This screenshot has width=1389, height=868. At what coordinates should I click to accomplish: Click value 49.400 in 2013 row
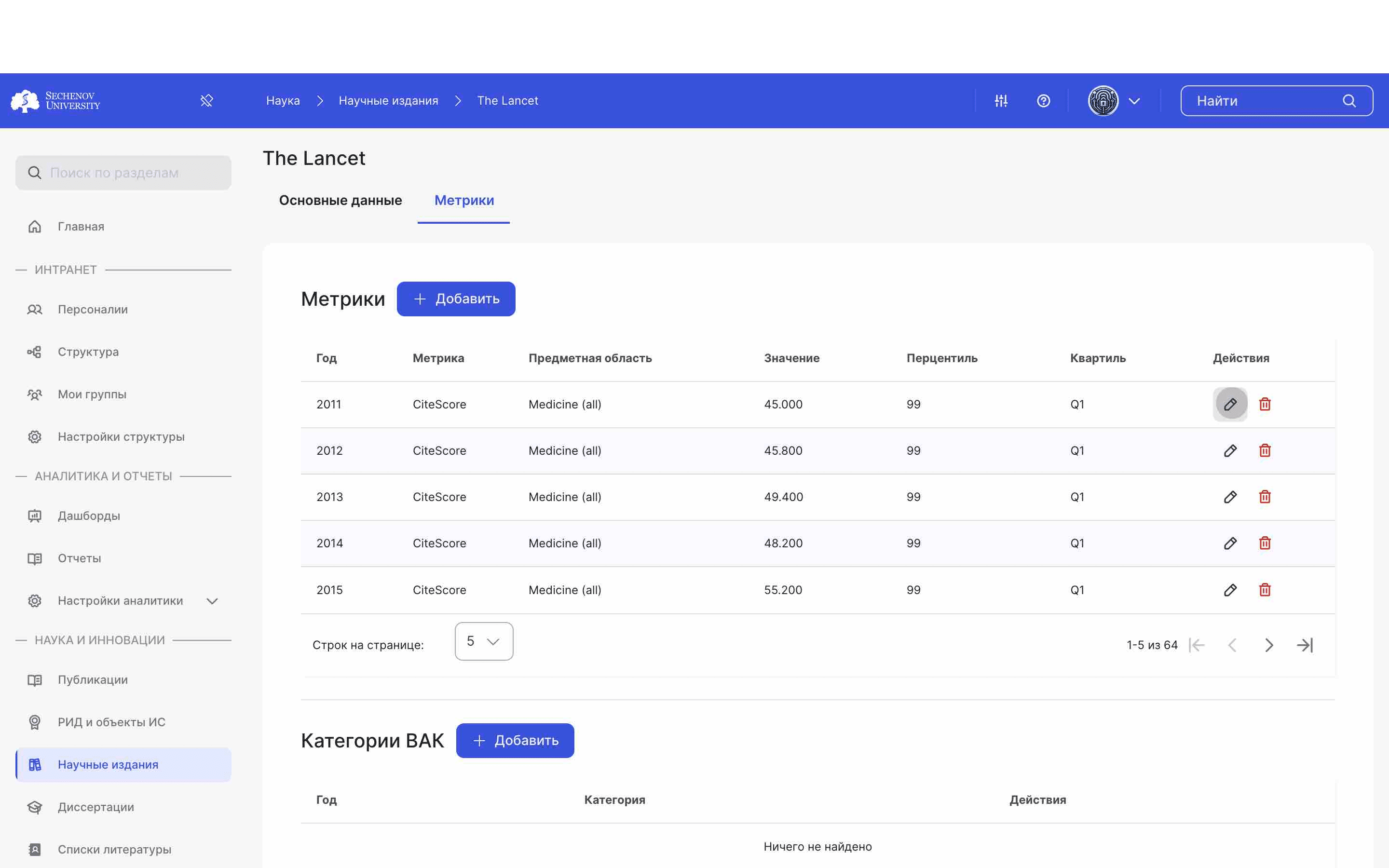(783, 497)
